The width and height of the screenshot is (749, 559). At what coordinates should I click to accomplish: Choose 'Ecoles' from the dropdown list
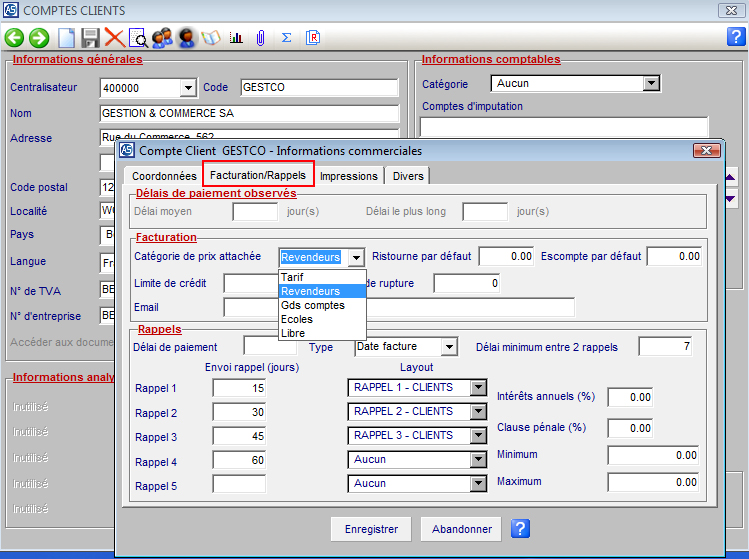297,319
